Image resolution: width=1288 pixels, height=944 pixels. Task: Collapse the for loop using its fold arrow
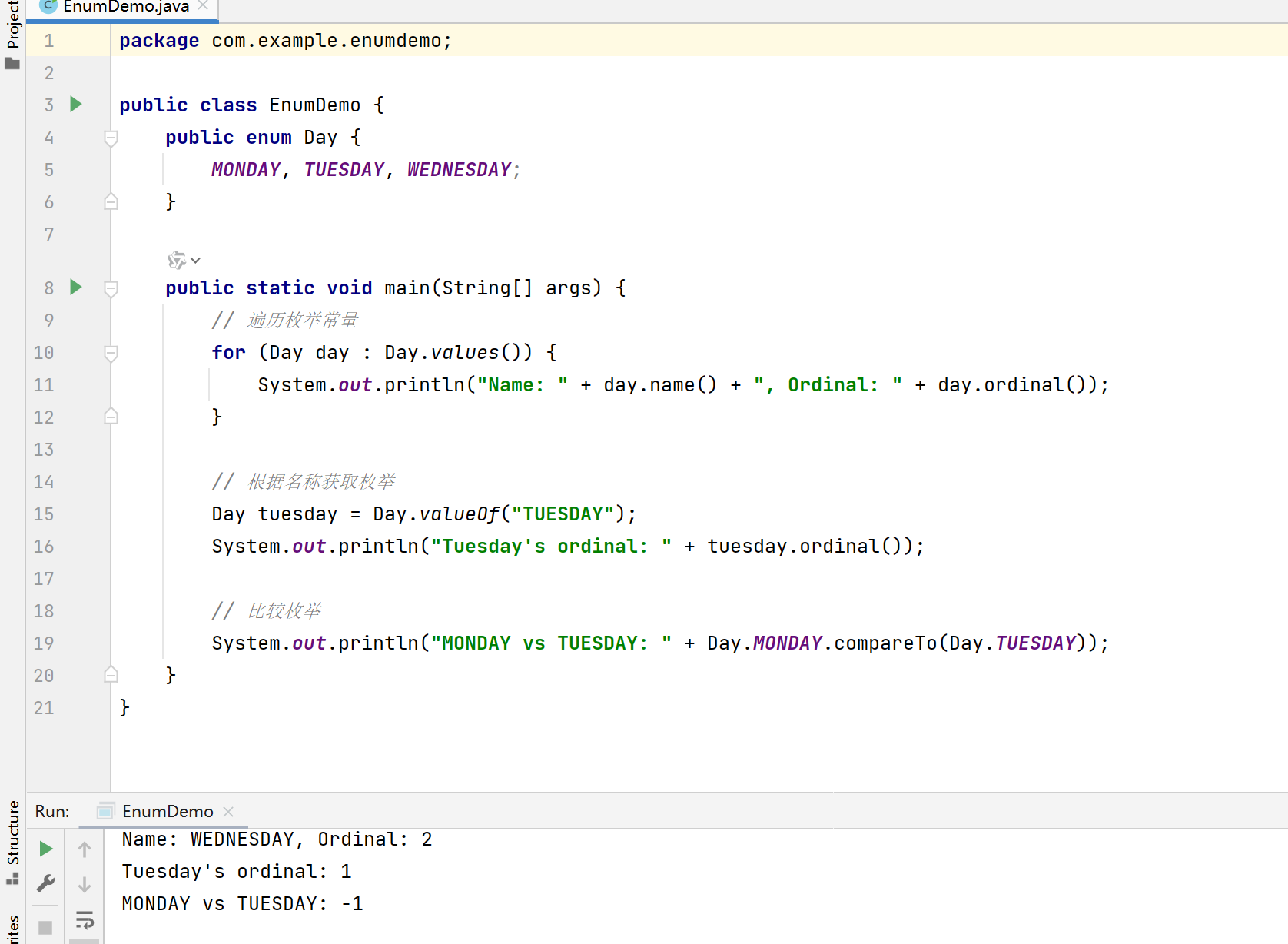(x=111, y=352)
